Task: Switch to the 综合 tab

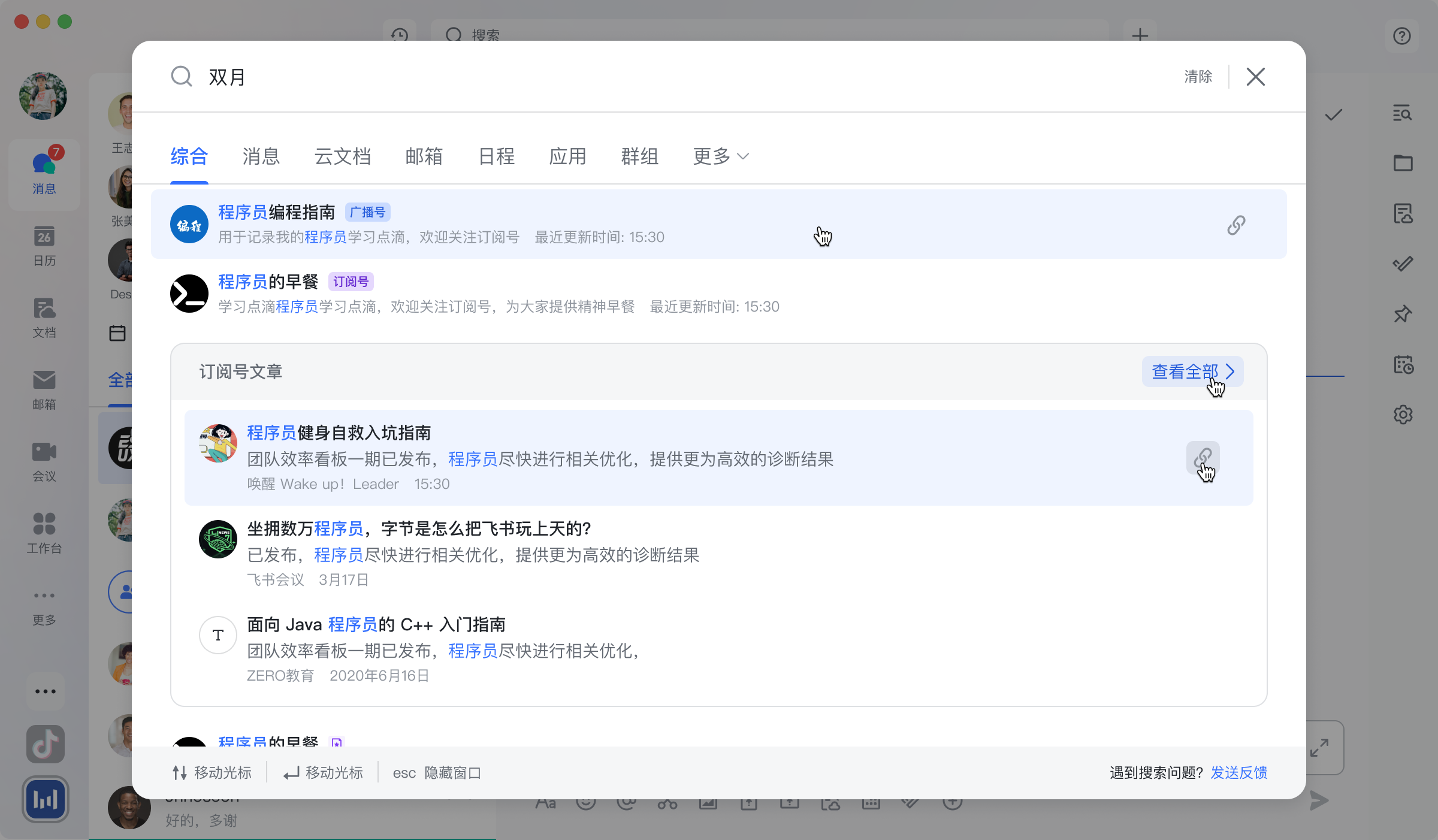Action: pyautogui.click(x=189, y=156)
